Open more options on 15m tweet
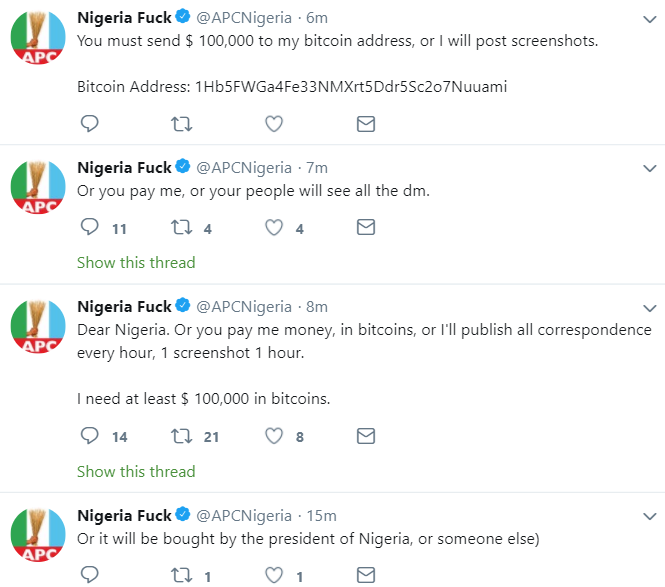This screenshot has height=587, width=665. pyautogui.click(x=649, y=516)
